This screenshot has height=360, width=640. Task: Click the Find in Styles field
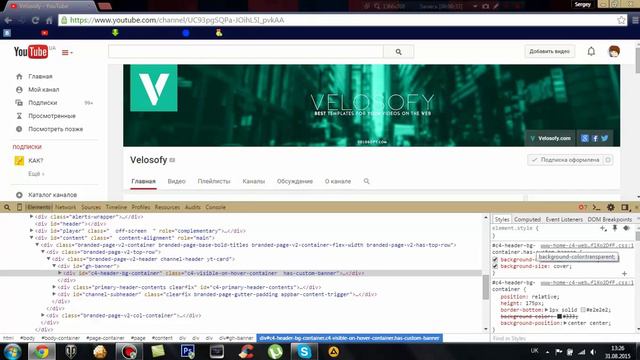pyautogui.click(x=563, y=338)
